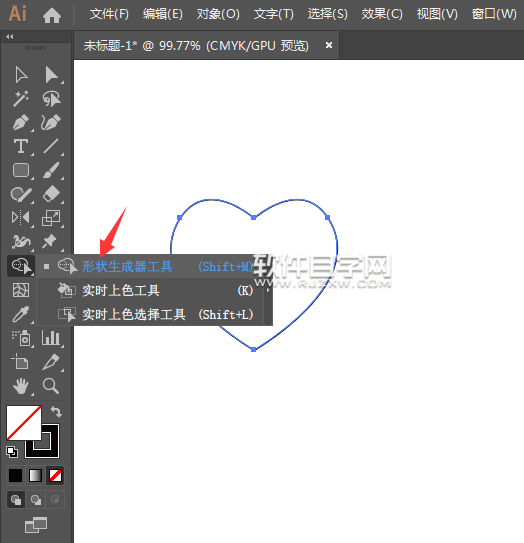Open the Shape Builder tool group

21,266
